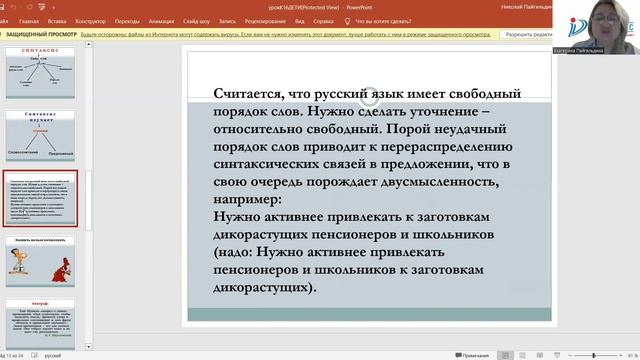Viewport: 640px width, 360px height.
Task: Click the slide panel scrollbar thumb
Action: pos(89,201)
